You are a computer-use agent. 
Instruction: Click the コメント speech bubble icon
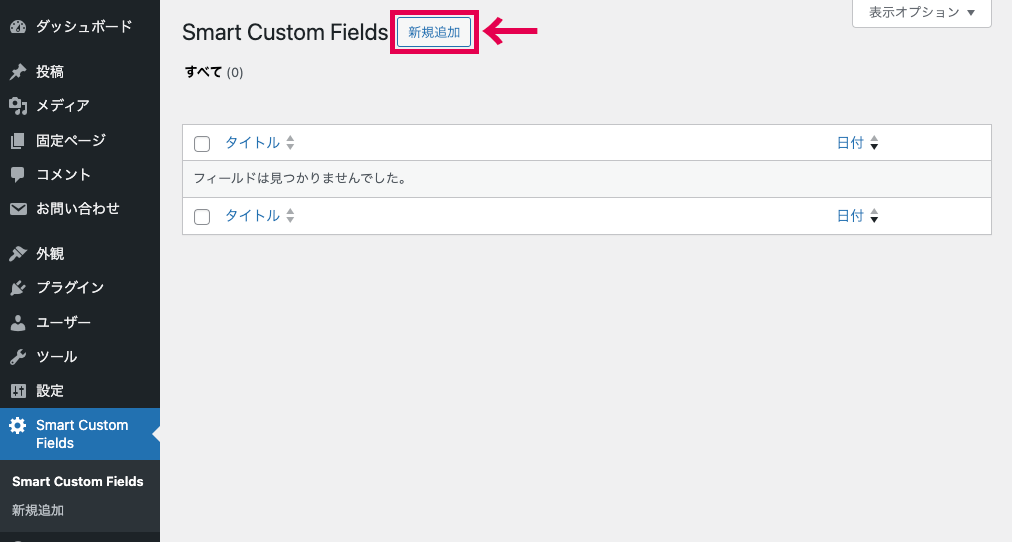point(18,175)
